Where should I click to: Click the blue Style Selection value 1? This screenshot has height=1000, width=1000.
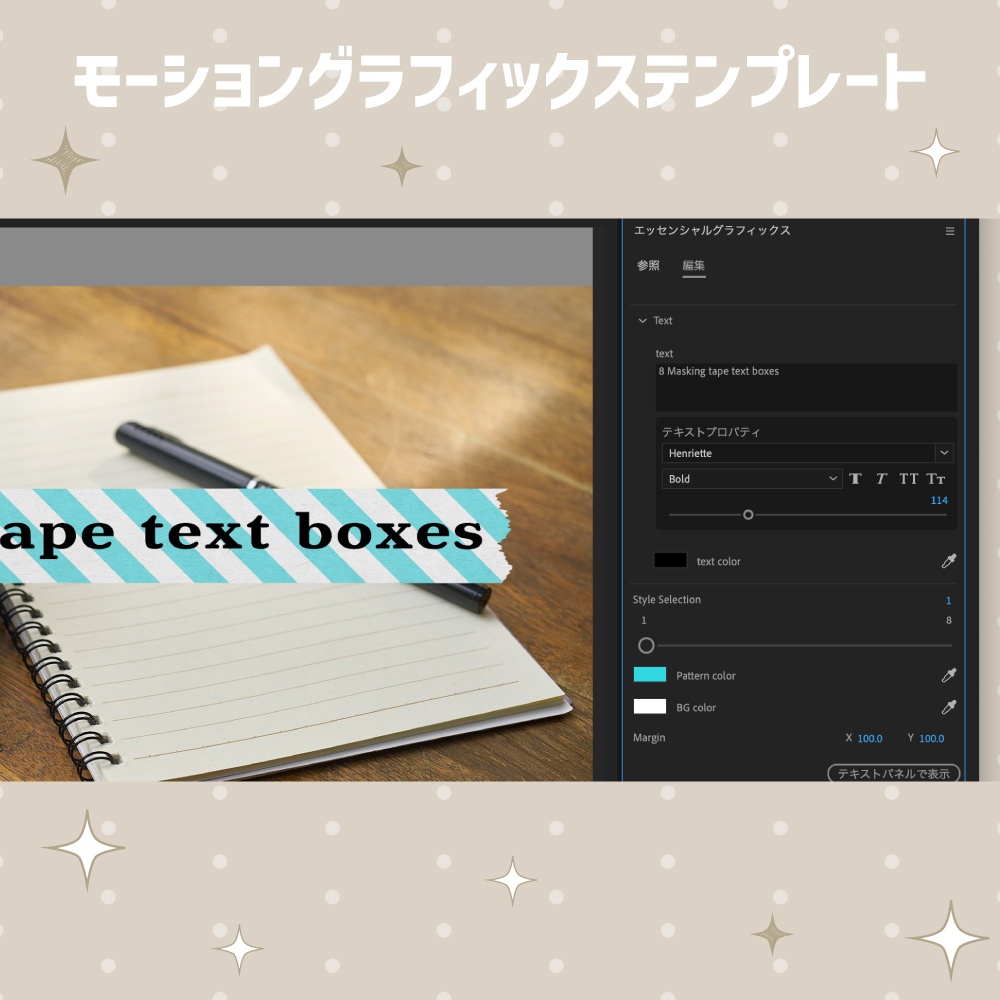click(x=947, y=600)
